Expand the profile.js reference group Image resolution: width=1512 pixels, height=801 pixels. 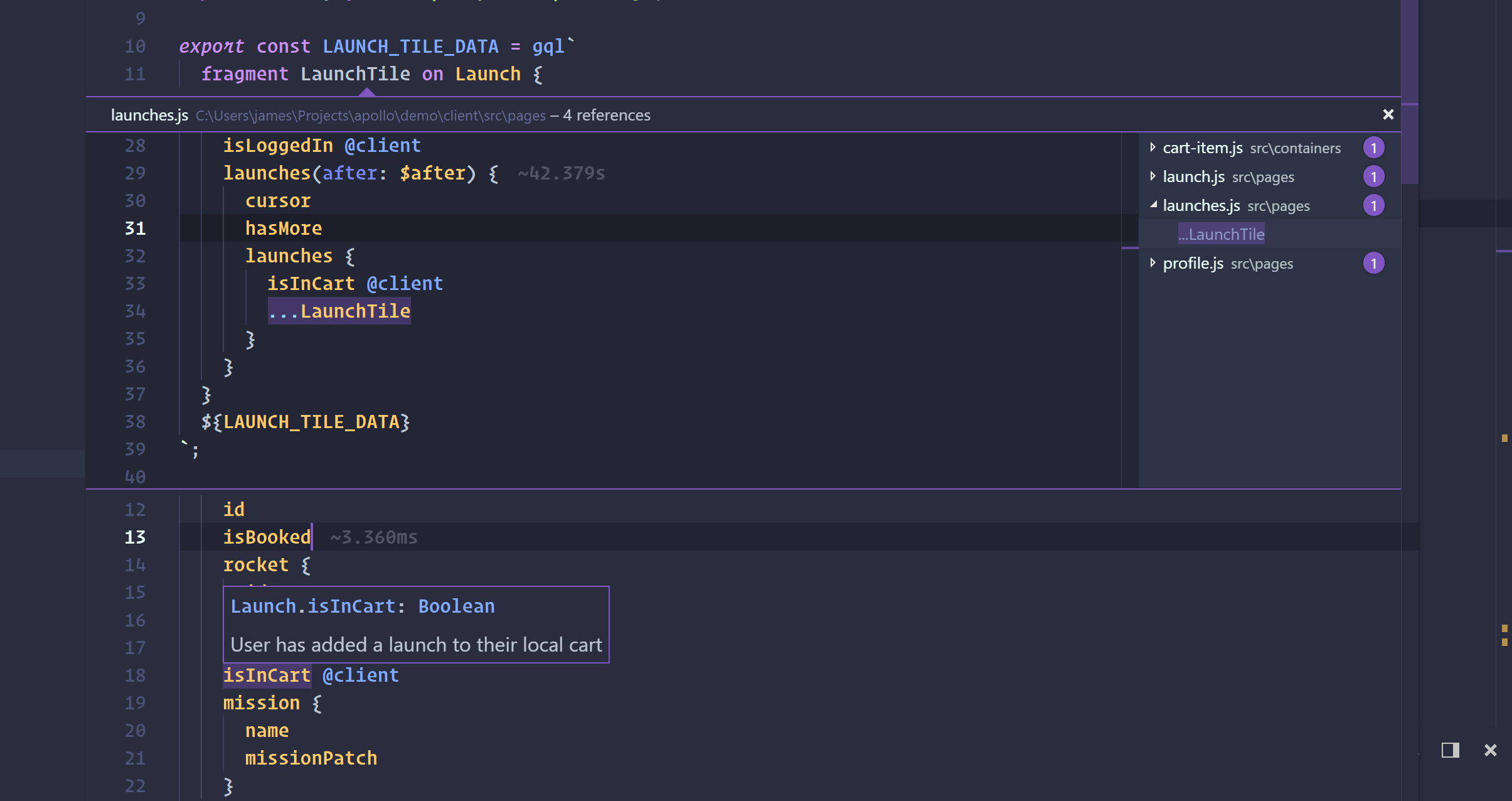click(x=1153, y=263)
